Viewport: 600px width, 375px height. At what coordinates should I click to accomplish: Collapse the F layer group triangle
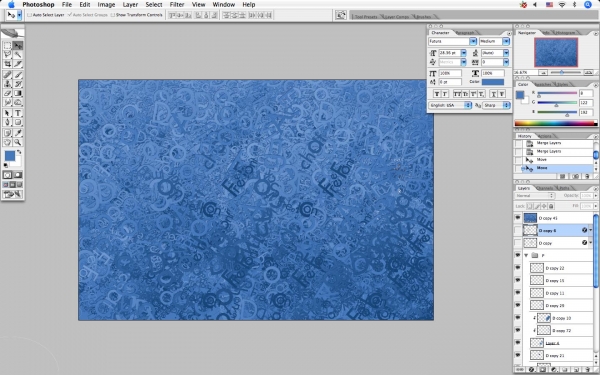pyautogui.click(x=527, y=255)
